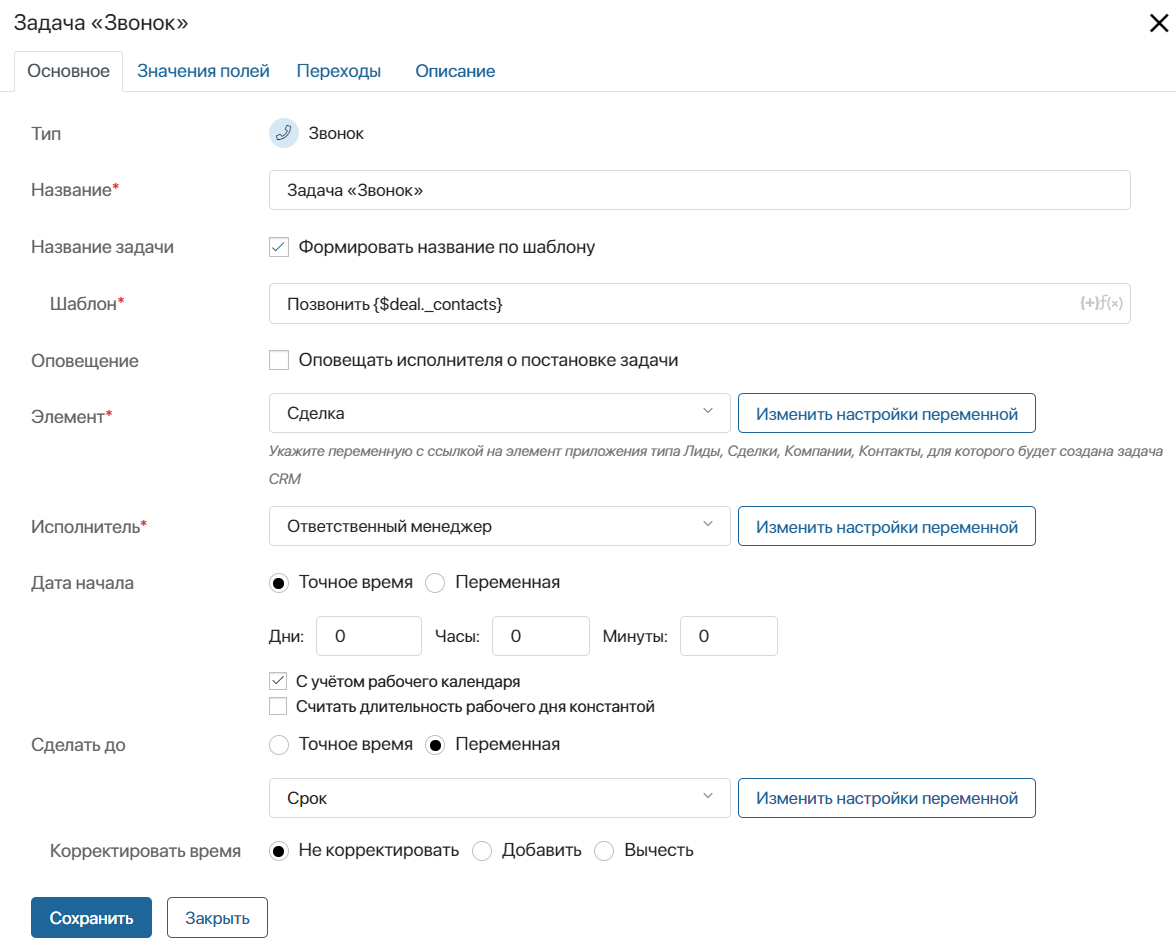Choose "Переменная" for Сделать до
1176x948 pixels.
tap(435, 745)
